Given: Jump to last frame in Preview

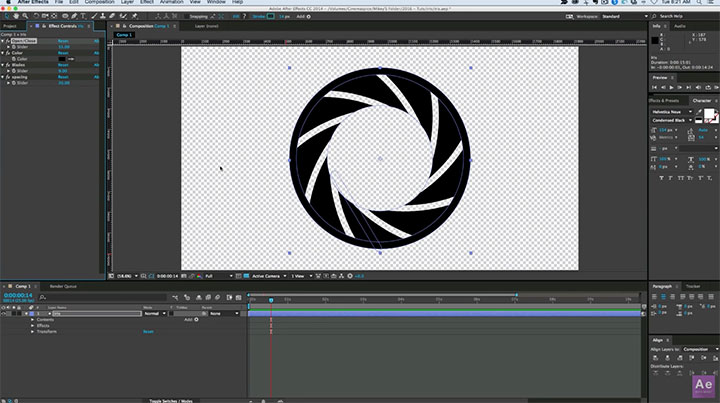Looking at the screenshot, I should point(688,87).
